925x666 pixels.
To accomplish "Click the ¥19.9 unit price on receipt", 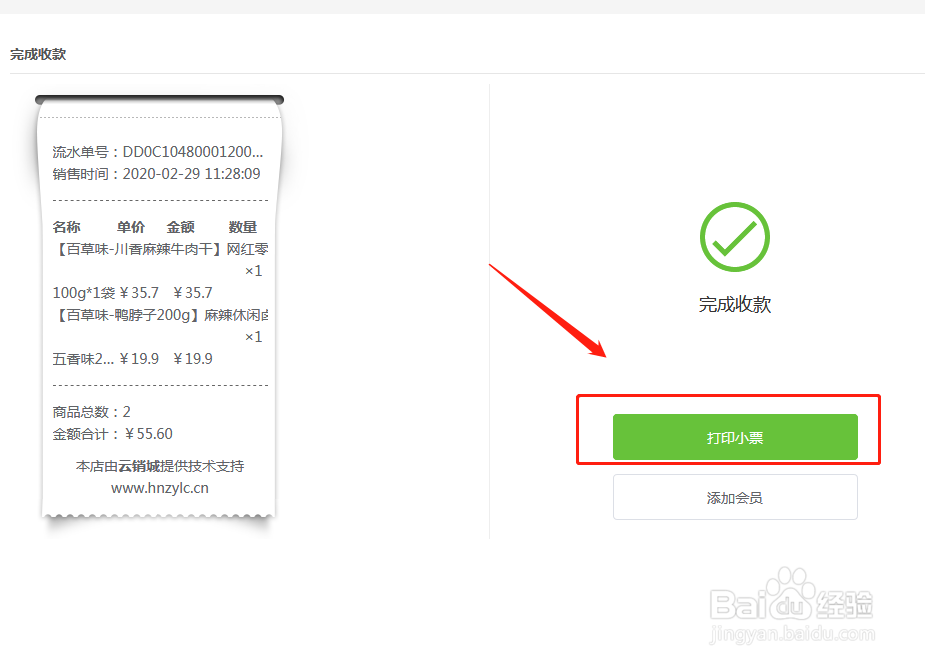I will [139, 359].
